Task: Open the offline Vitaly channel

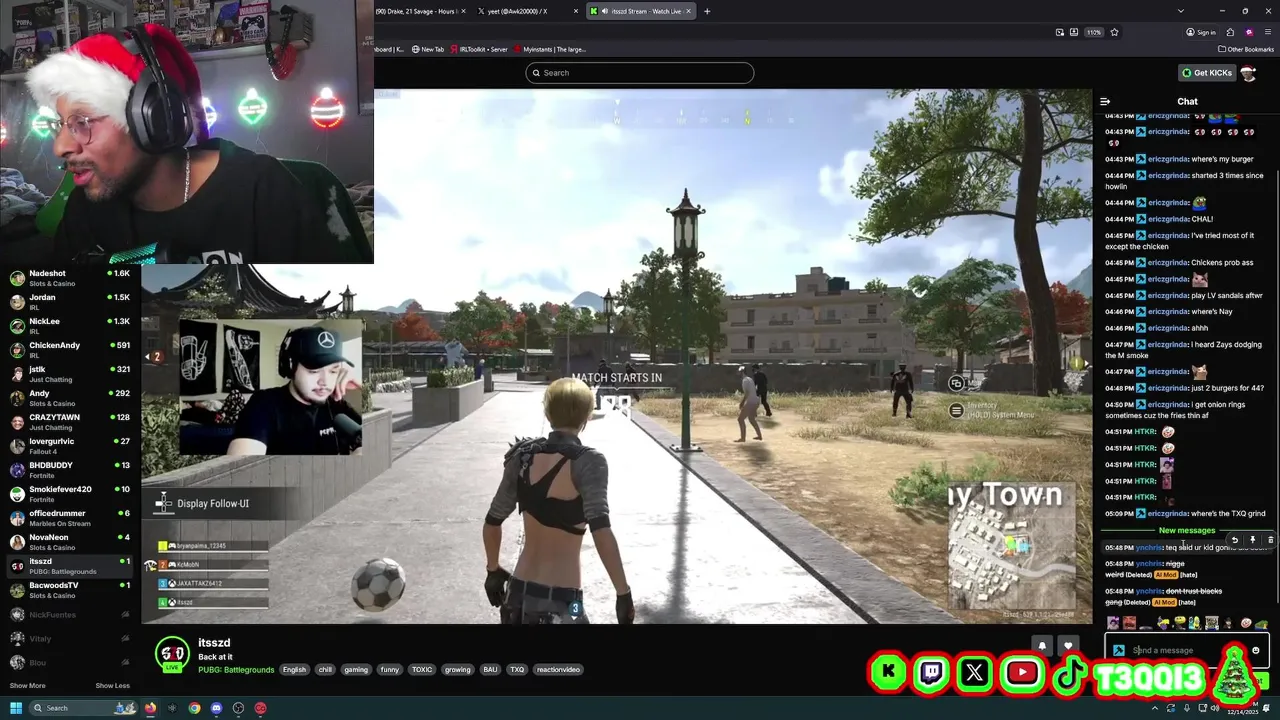Action: click(x=70, y=638)
